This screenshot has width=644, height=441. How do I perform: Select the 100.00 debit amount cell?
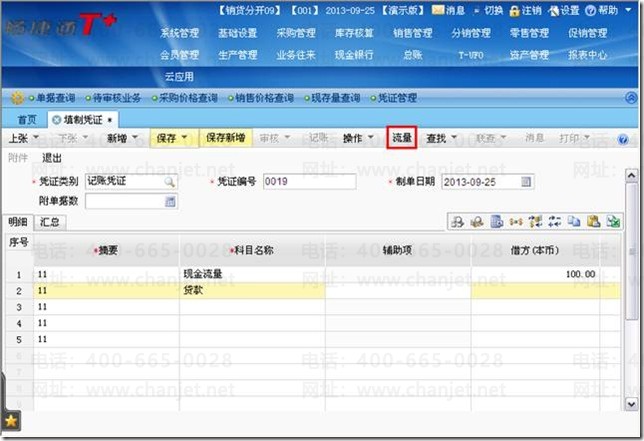[535, 274]
